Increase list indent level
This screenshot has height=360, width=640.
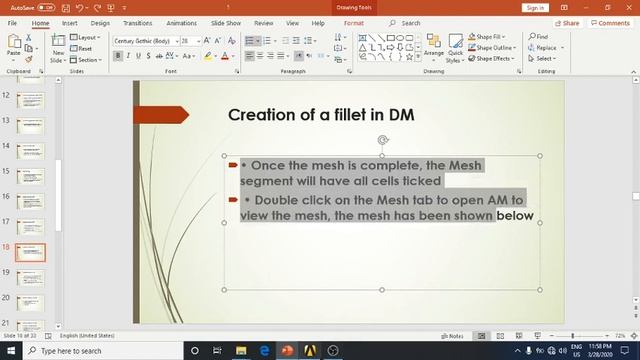point(296,40)
